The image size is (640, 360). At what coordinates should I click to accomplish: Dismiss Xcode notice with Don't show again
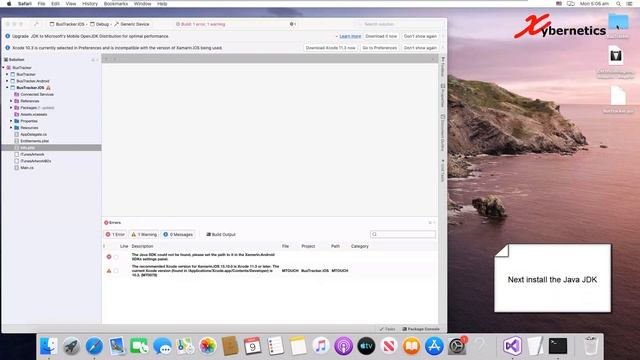tap(420, 48)
